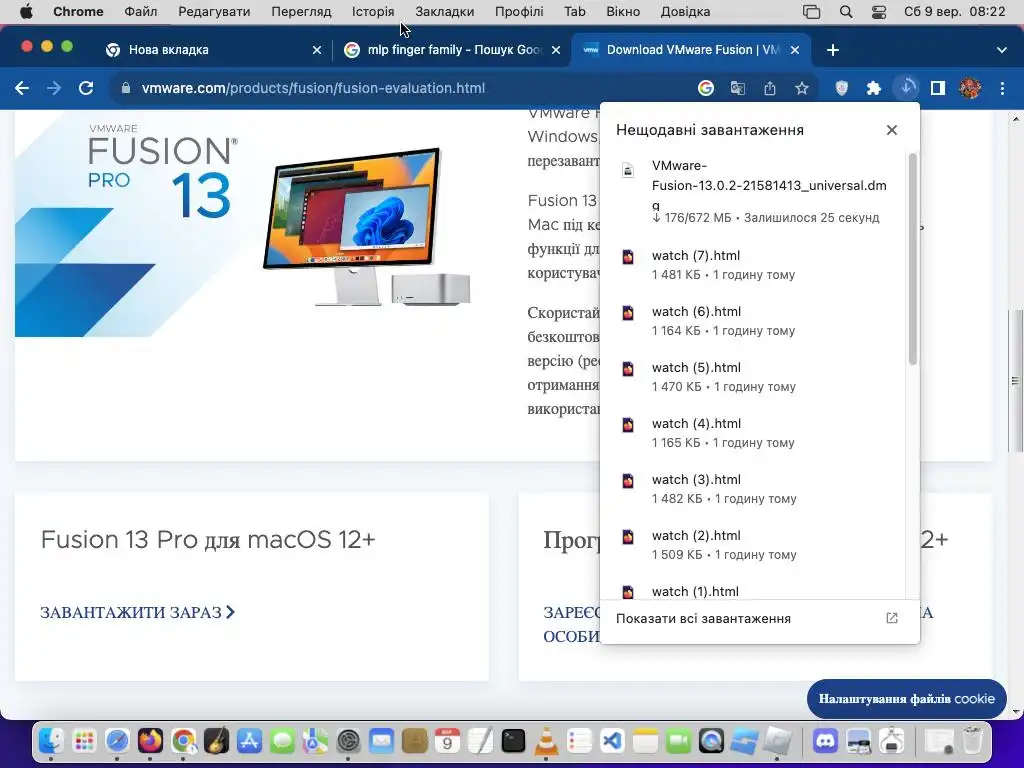
Task: Click the VMware-Fusion dmg download entry
Action: click(752, 191)
